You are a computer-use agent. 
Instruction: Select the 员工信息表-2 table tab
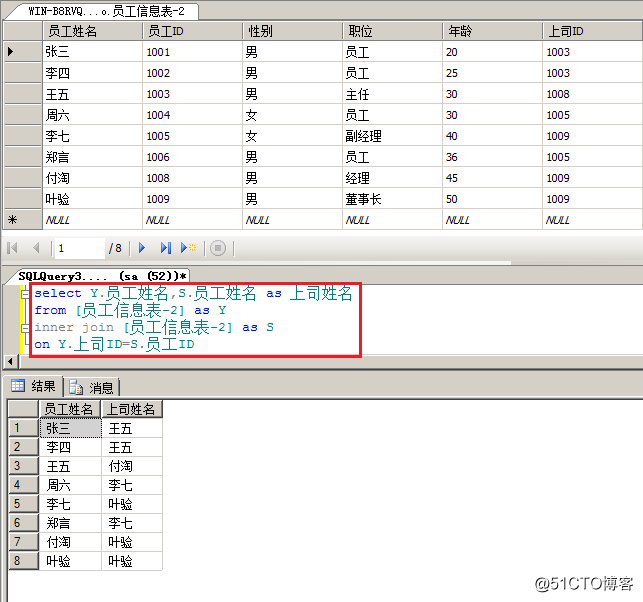pos(106,11)
